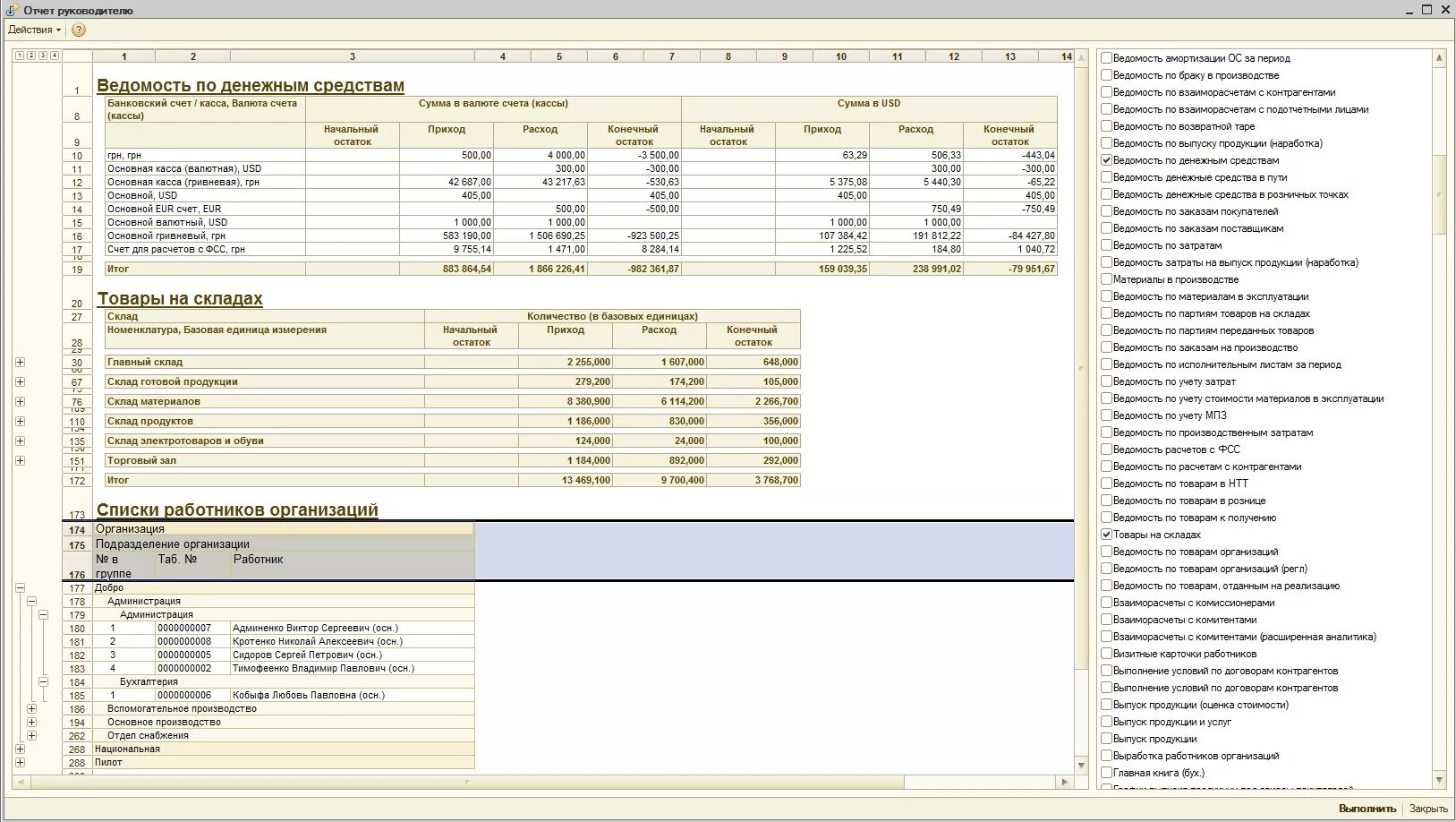Click the Закрыть button

tap(1428, 809)
